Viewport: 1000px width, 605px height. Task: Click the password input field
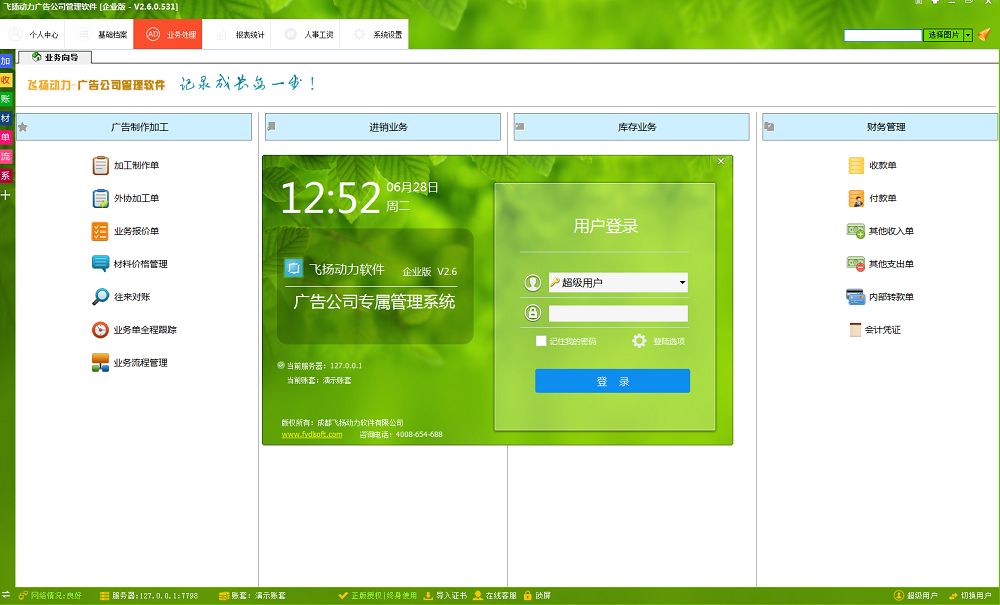point(618,314)
